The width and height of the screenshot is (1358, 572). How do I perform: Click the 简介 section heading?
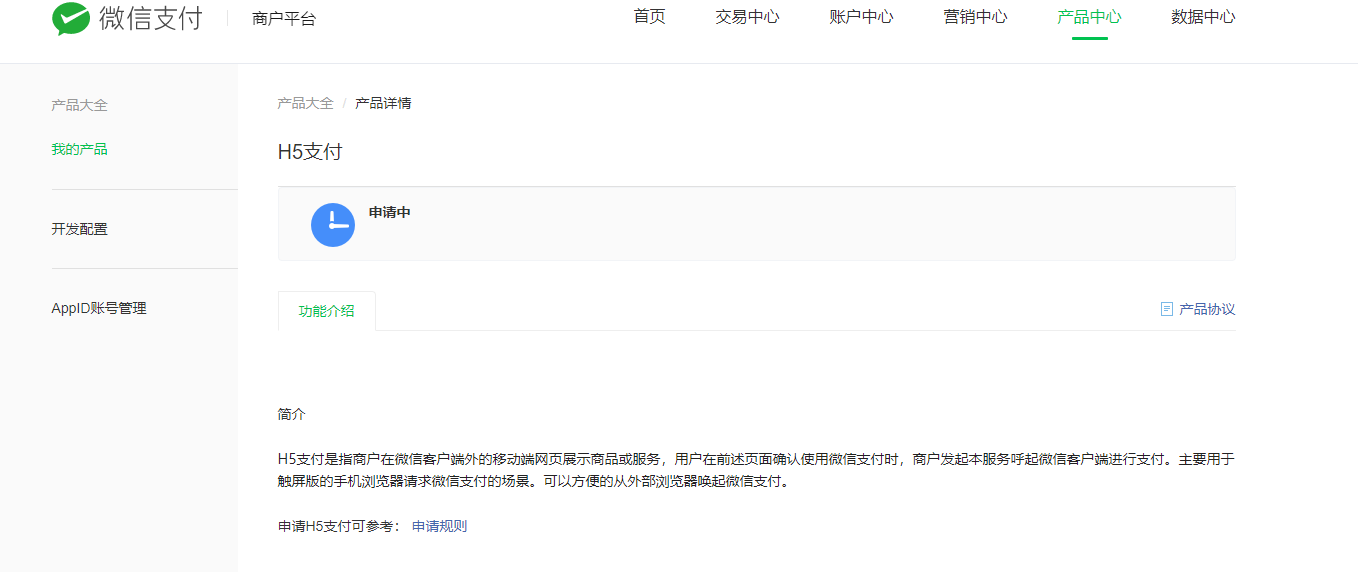(291, 414)
